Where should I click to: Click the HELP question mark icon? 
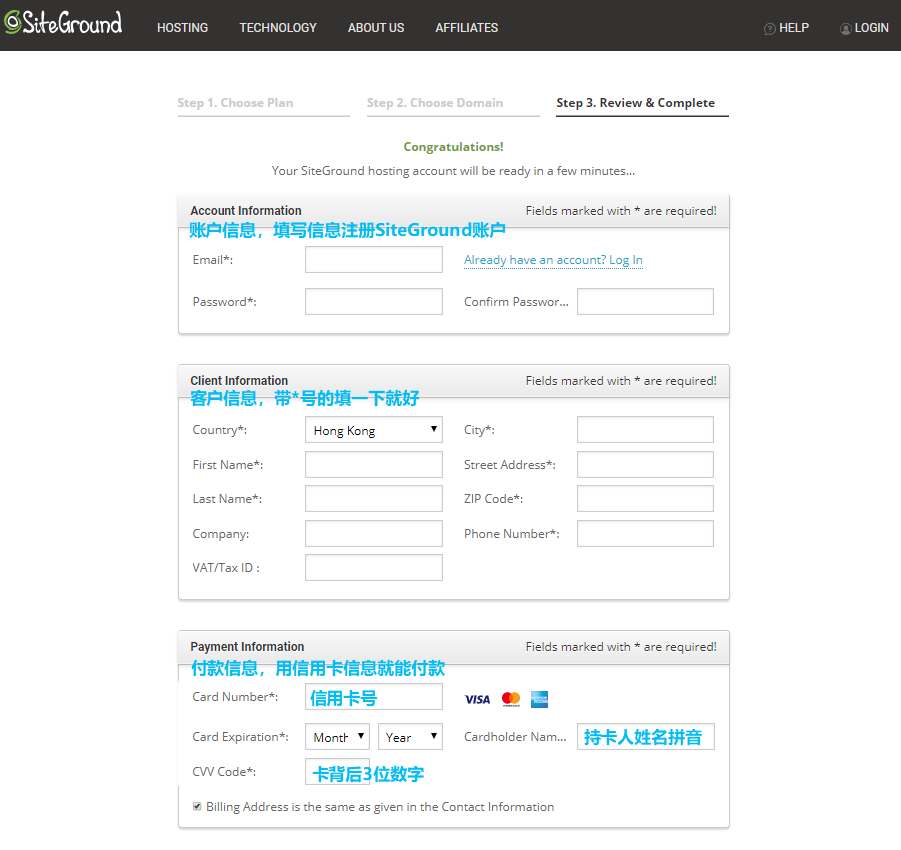pos(769,29)
